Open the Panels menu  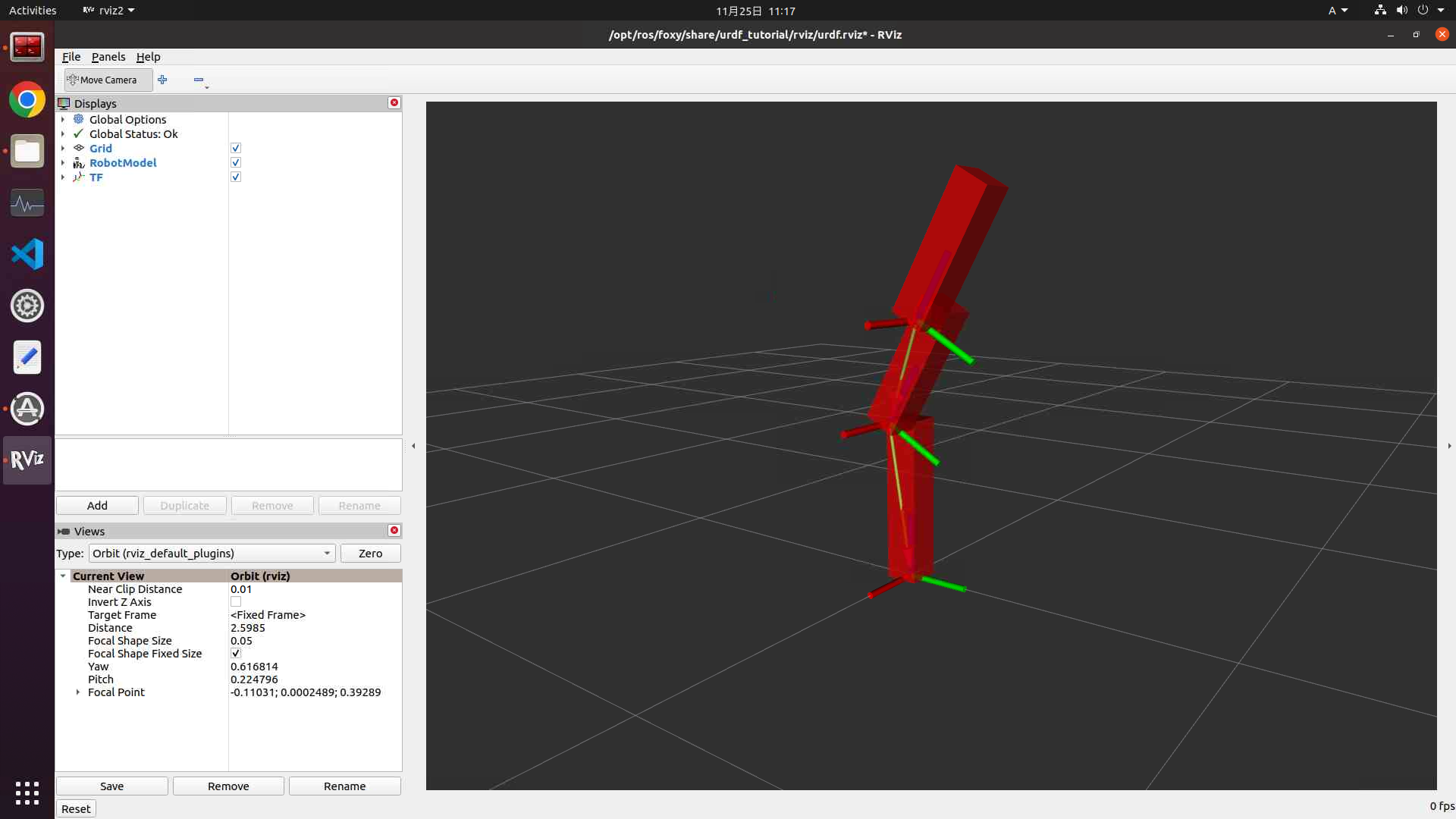point(108,57)
